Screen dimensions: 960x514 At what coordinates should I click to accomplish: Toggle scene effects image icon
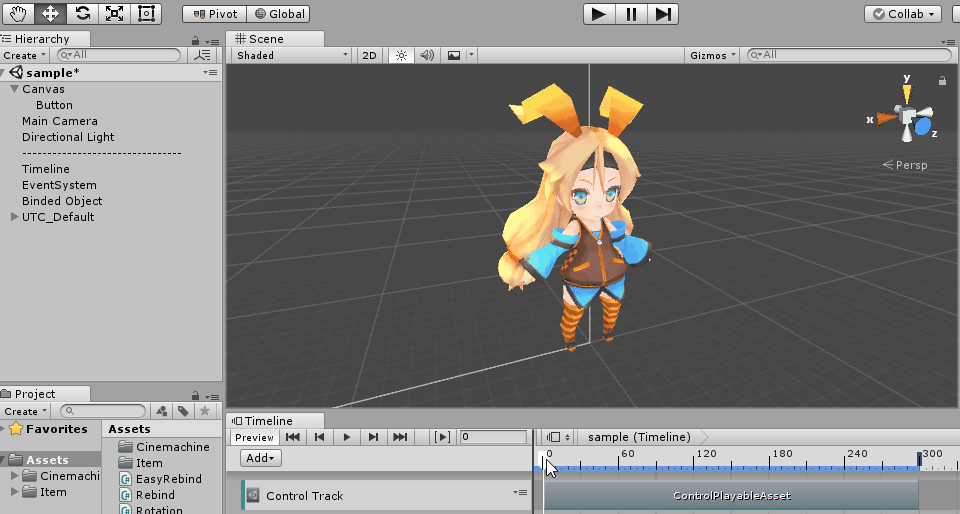pyautogui.click(x=454, y=55)
